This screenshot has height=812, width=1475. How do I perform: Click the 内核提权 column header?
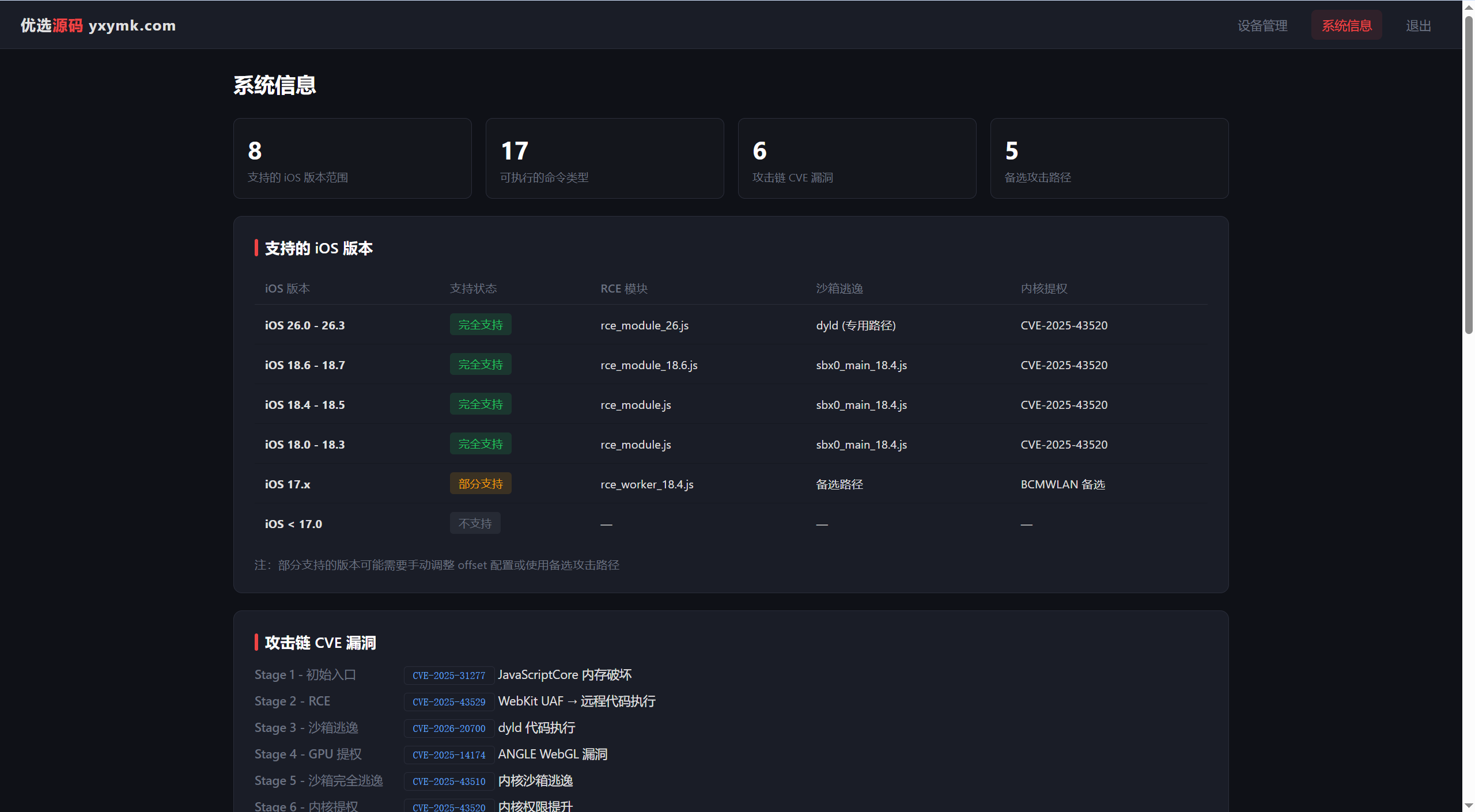point(1044,289)
